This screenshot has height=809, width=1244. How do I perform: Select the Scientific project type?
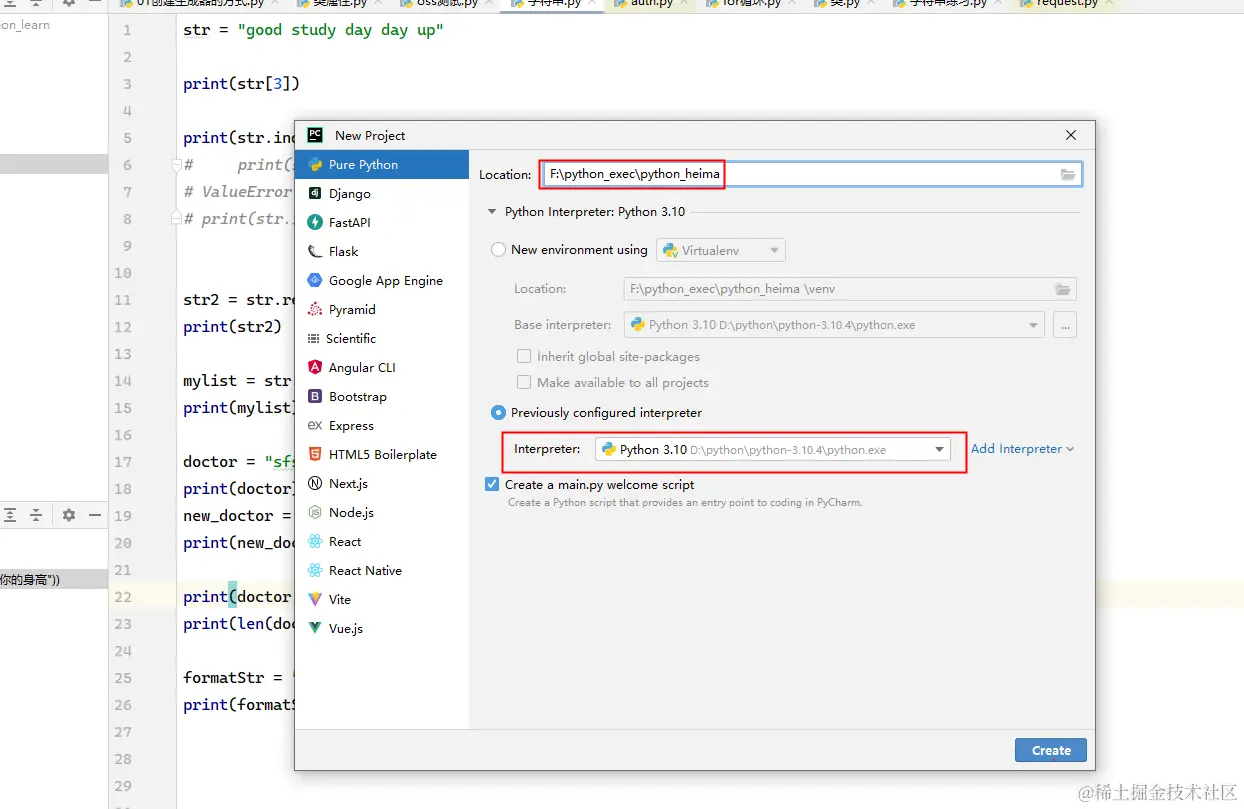coord(382,339)
